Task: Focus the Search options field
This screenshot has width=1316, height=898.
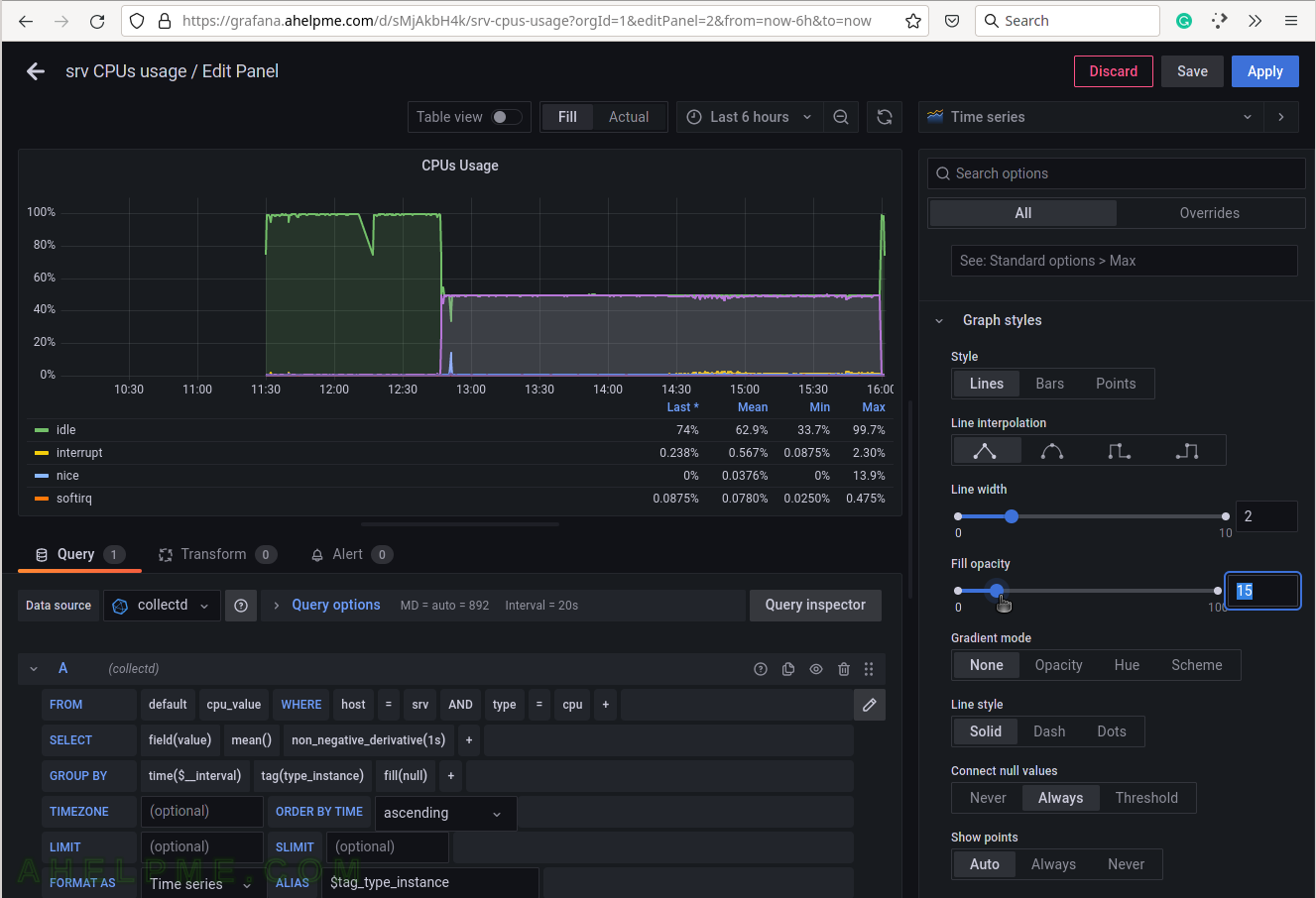Action: 1117,173
